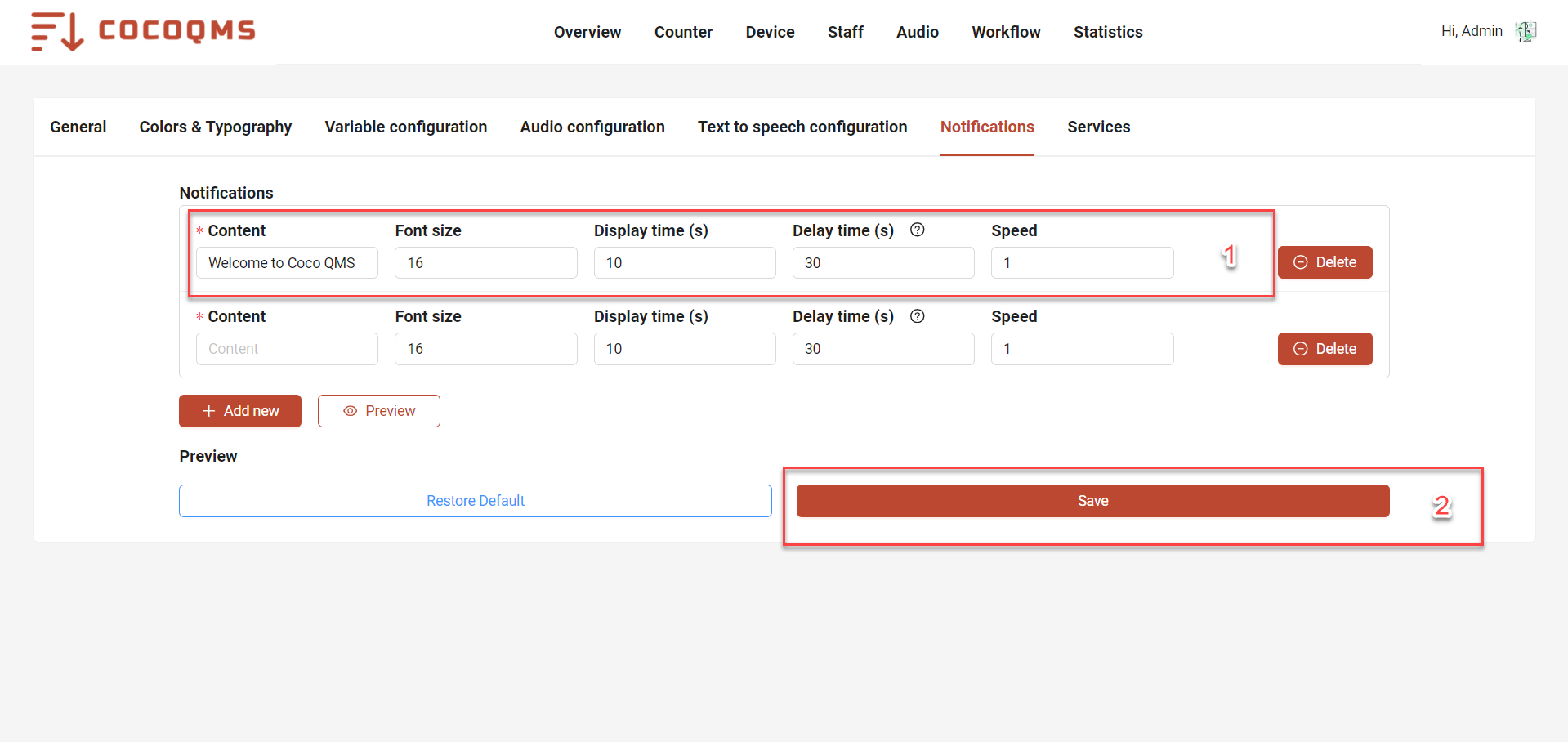Show help for second row Delay time
This screenshot has width=1568, height=742.
[x=918, y=316]
